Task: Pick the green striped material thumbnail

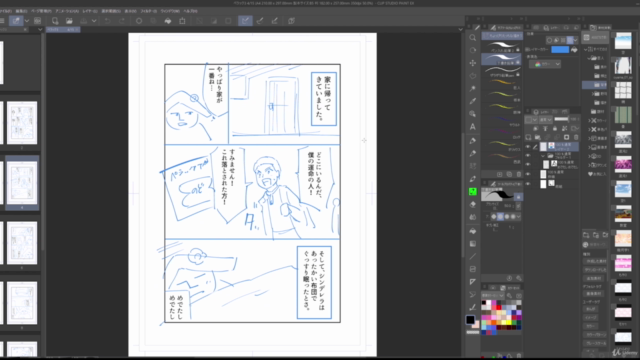Action: 623,115
